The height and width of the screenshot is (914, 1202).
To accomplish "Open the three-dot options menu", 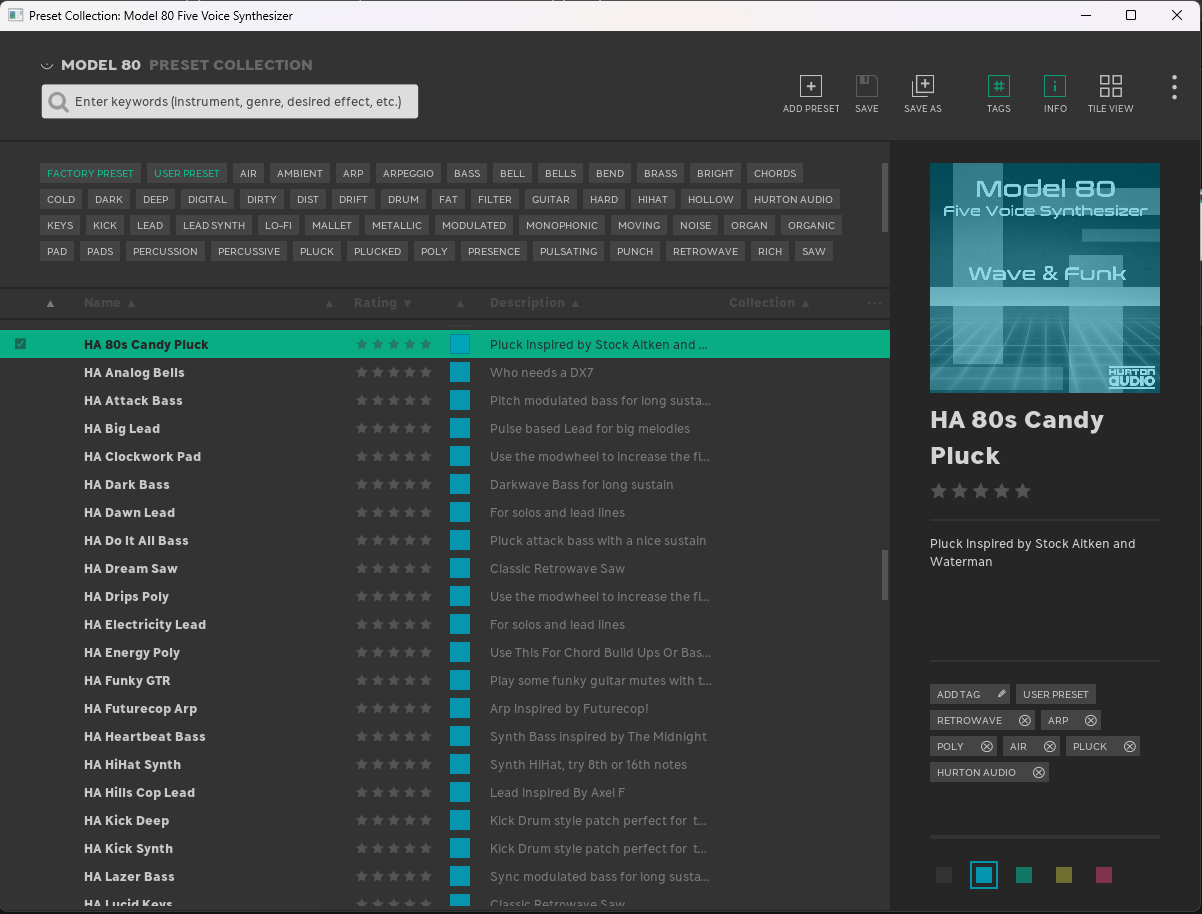I will pyautogui.click(x=1174, y=87).
